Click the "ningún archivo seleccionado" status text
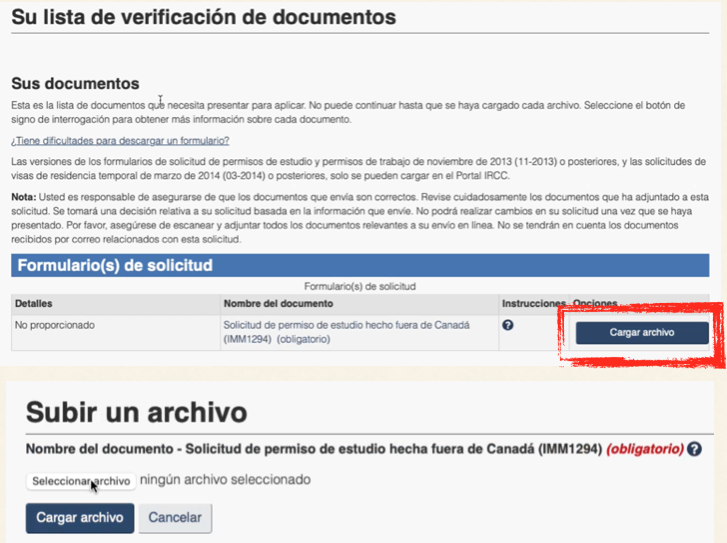727x543 pixels. (x=225, y=480)
